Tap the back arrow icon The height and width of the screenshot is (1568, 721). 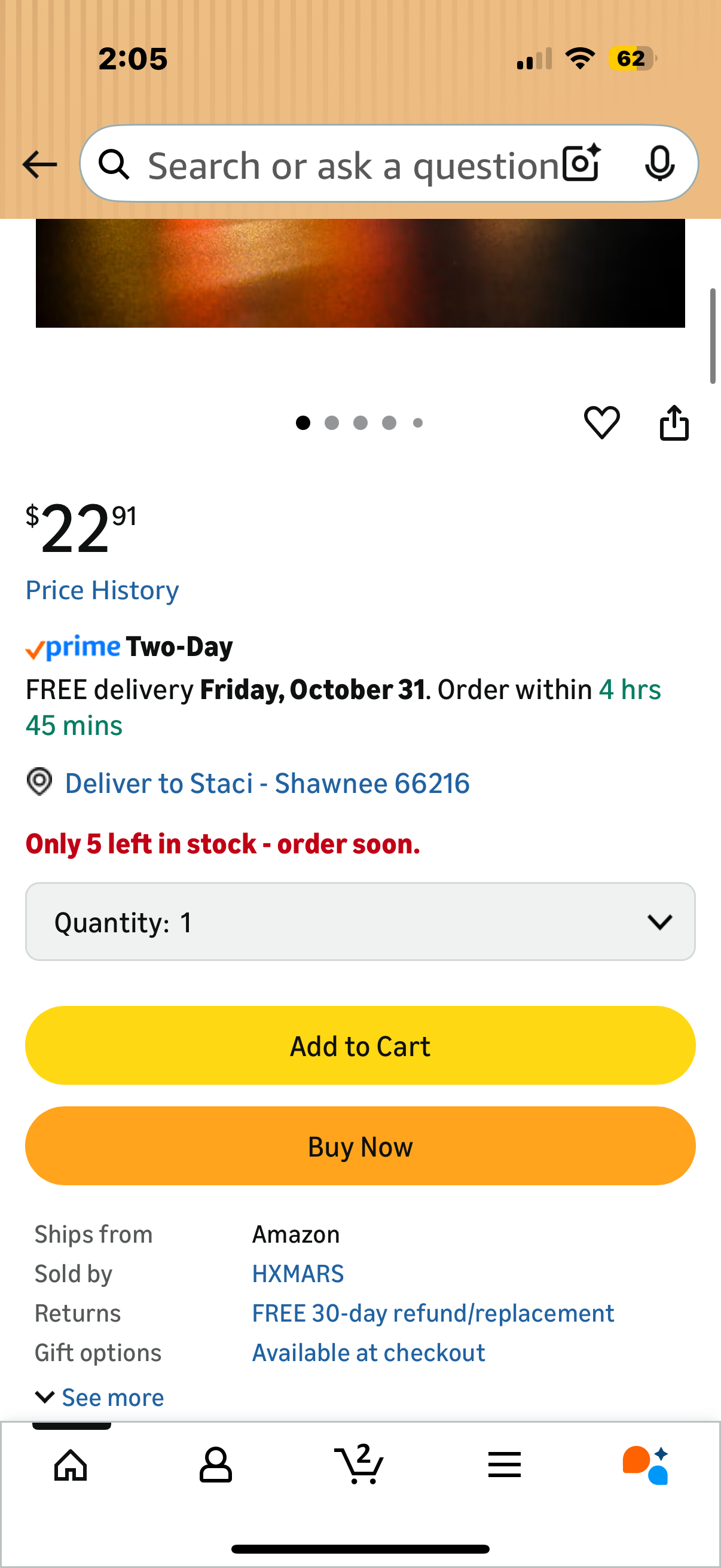tap(39, 164)
